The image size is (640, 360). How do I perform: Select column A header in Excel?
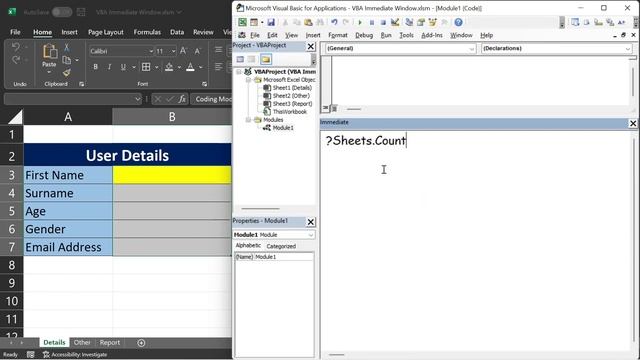68,117
